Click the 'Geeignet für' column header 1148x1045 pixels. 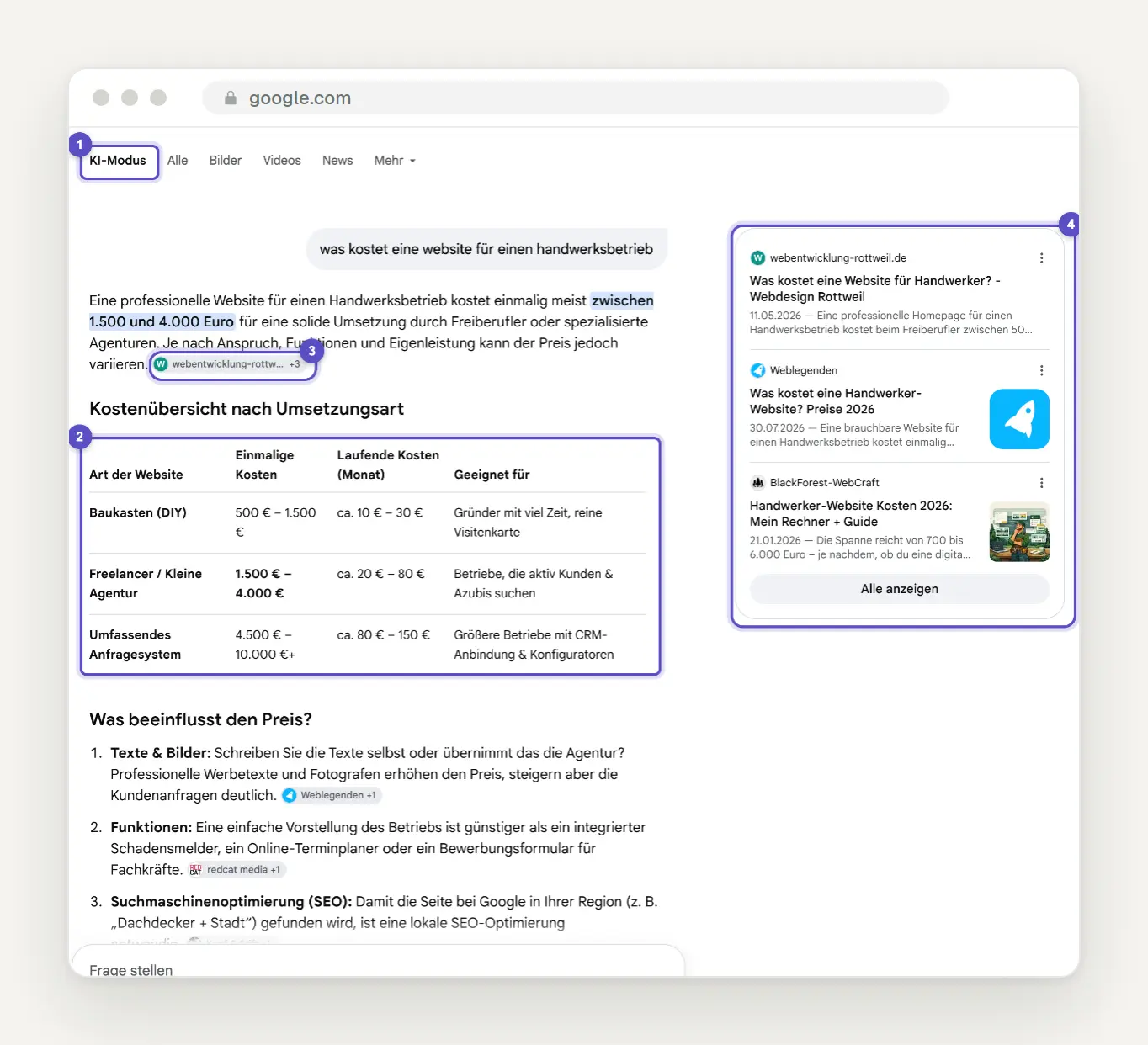pos(492,475)
